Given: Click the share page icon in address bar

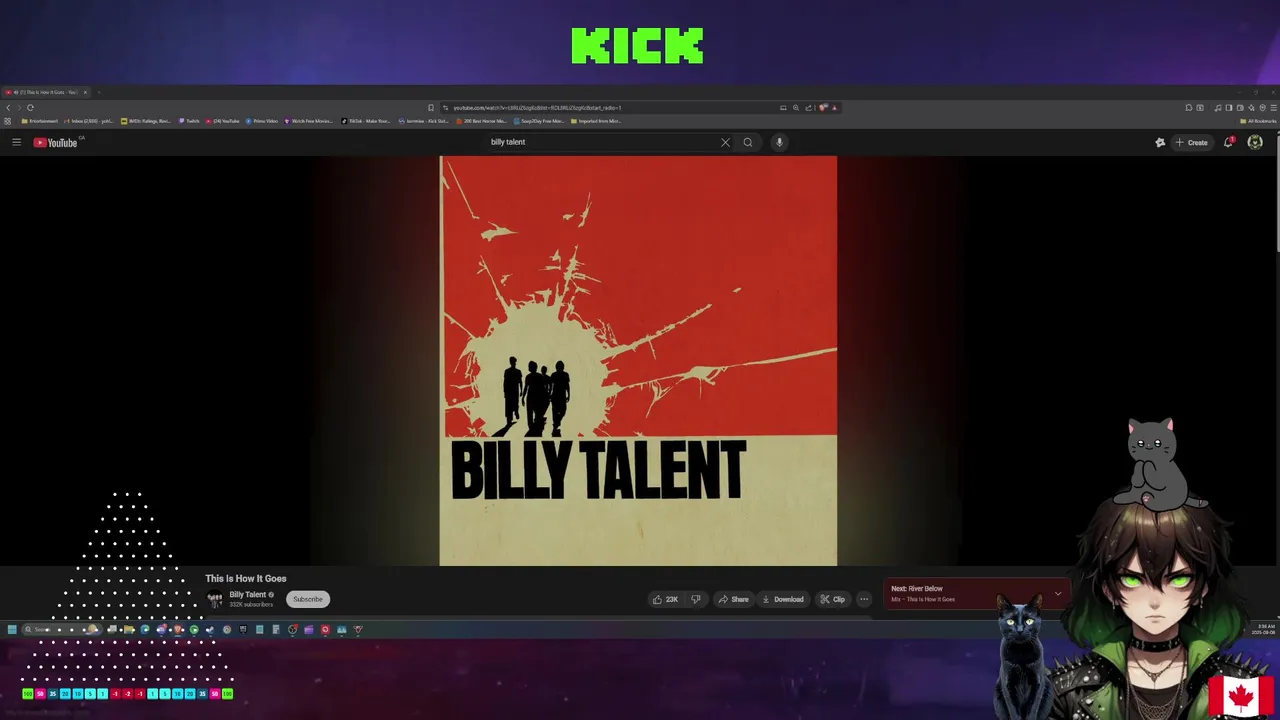Looking at the screenshot, I should pos(809,107).
